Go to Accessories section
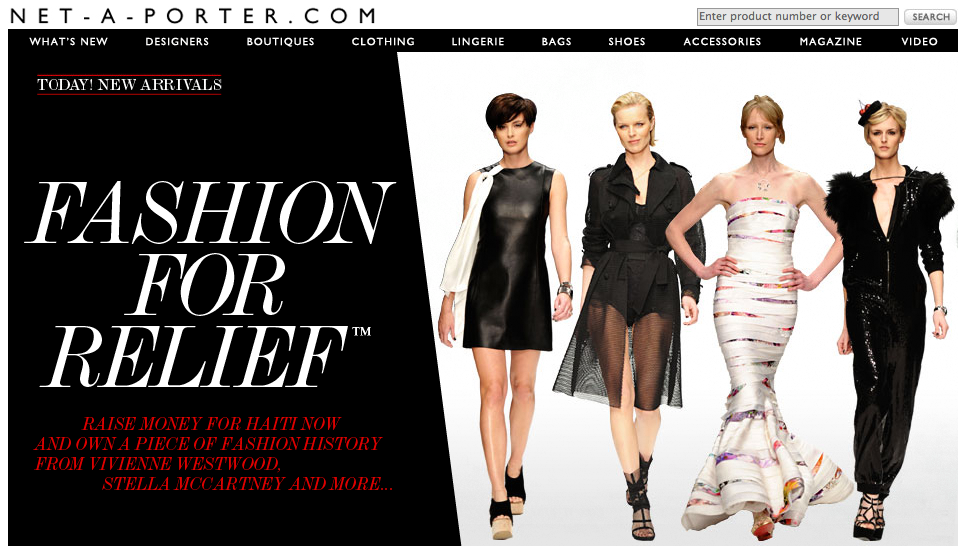The image size is (973, 548). pos(722,42)
